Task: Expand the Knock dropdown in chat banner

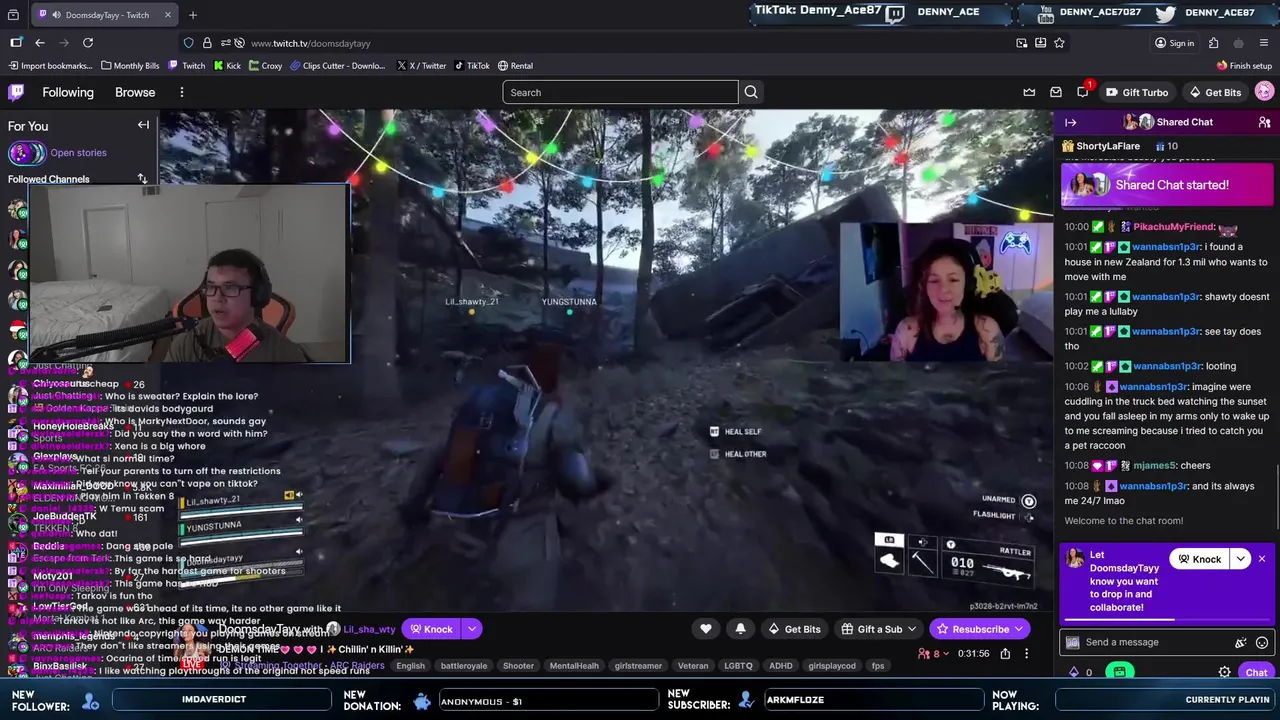Action: [x=1240, y=559]
